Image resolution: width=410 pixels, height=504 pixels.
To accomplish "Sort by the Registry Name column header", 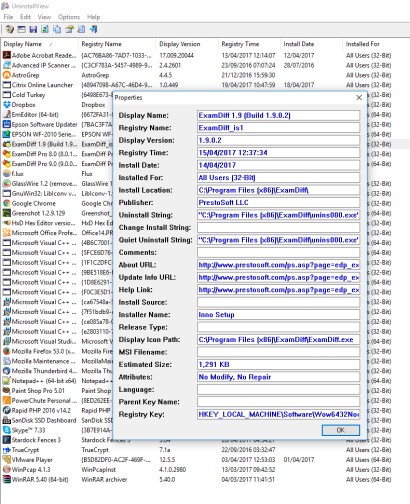I will point(117,44).
